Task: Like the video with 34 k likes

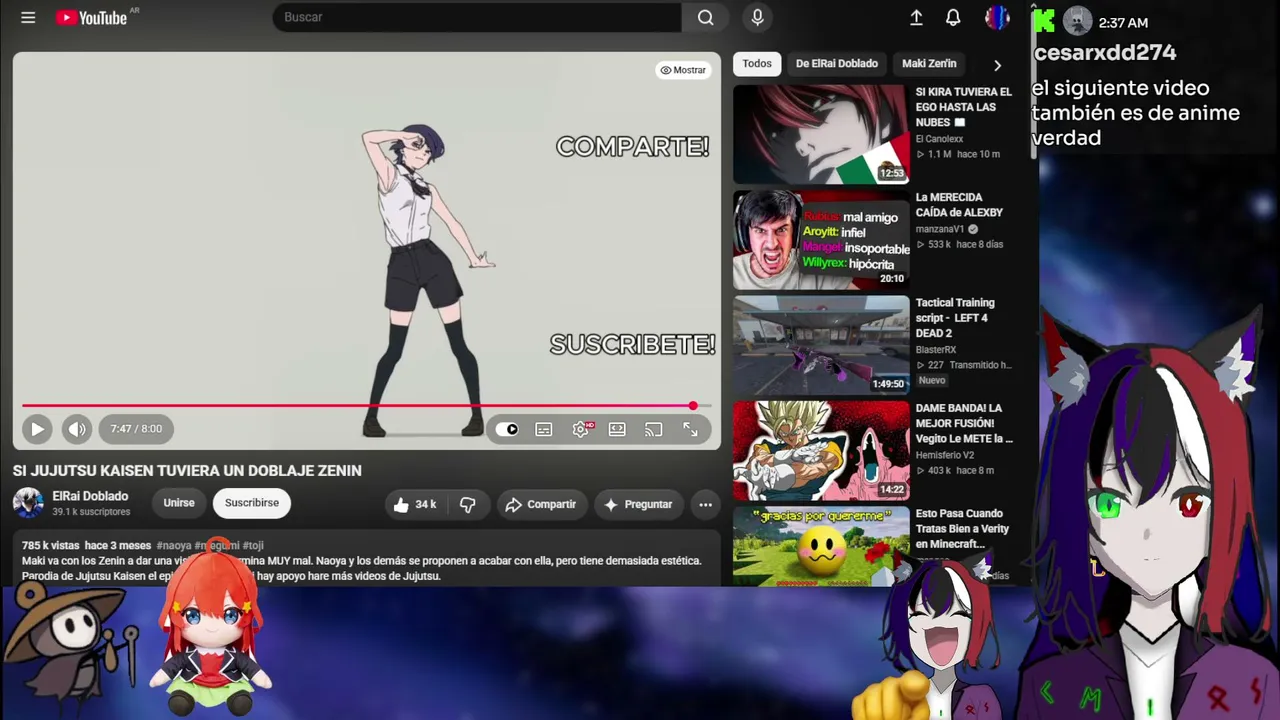Action: pos(415,504)
